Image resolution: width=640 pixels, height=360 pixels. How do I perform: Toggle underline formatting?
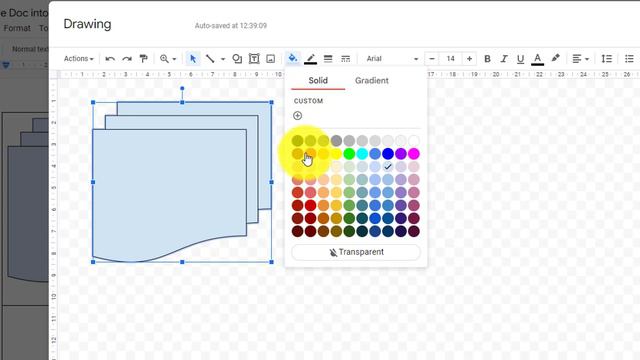[x=520, y=59]
